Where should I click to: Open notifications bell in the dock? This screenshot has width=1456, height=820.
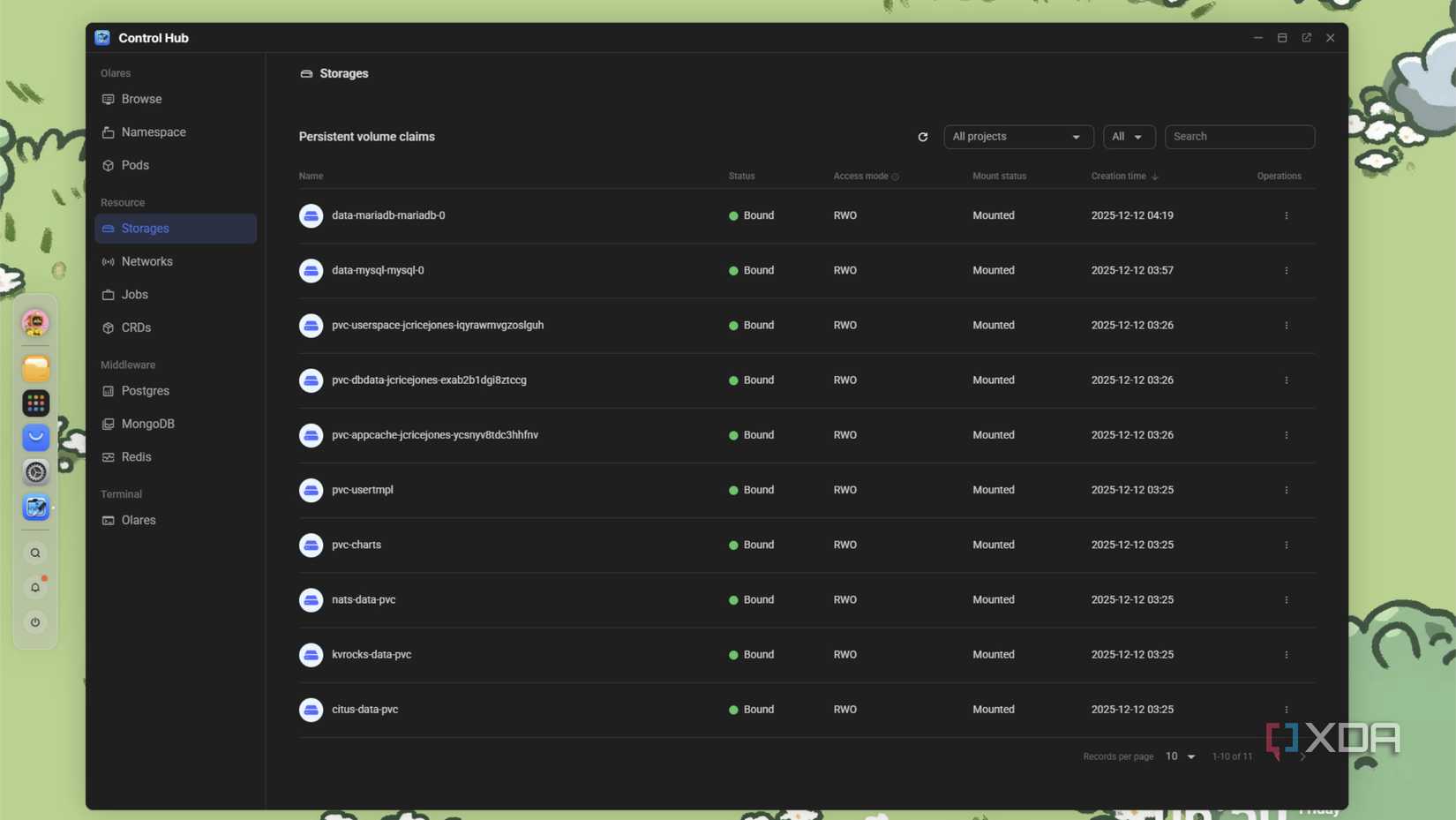(x=35, y=588)
